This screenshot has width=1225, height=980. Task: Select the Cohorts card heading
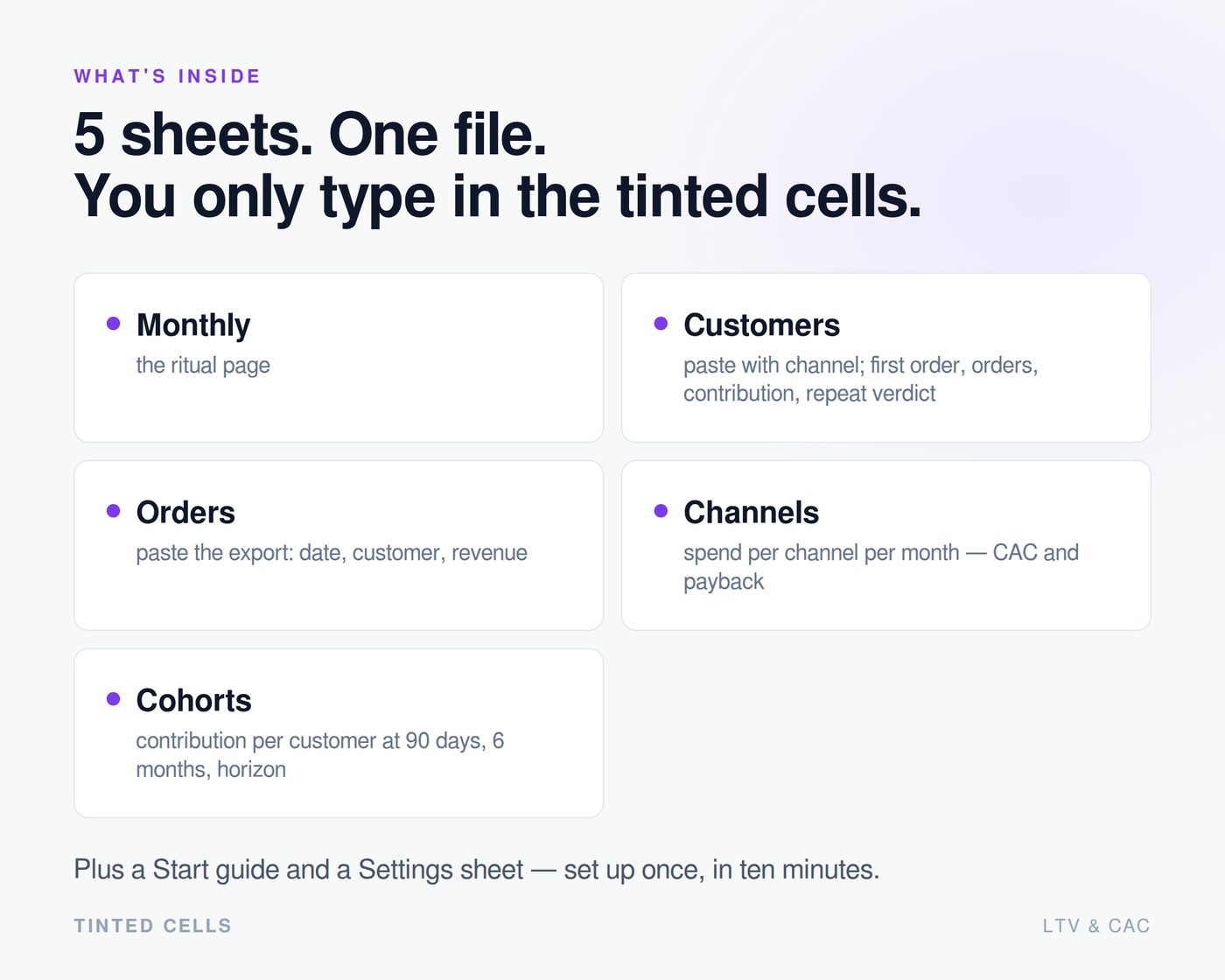(193, 701)
